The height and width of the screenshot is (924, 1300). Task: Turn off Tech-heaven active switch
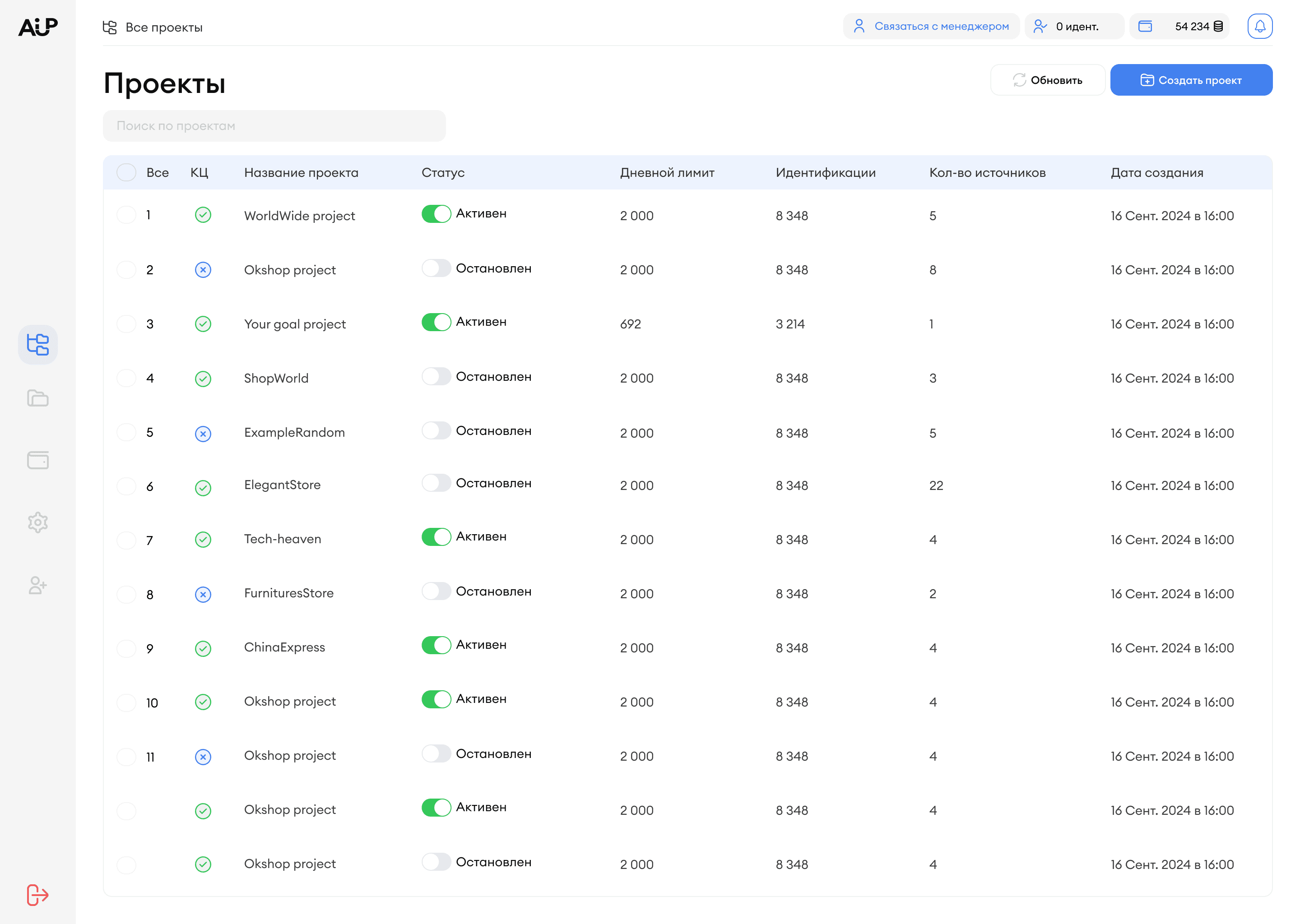[436, 536]
